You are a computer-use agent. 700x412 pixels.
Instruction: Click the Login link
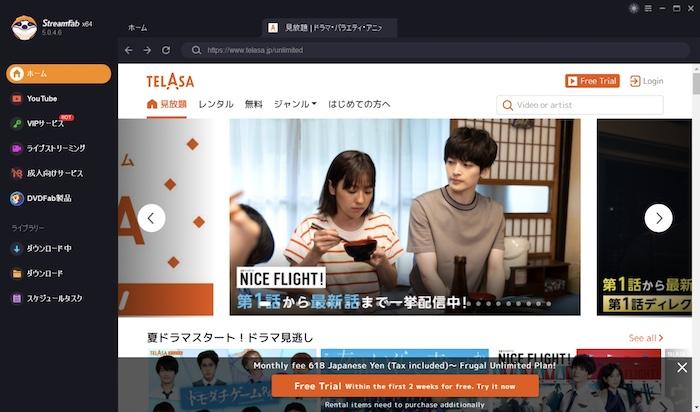pyautogui.click(x=646, y=81)
